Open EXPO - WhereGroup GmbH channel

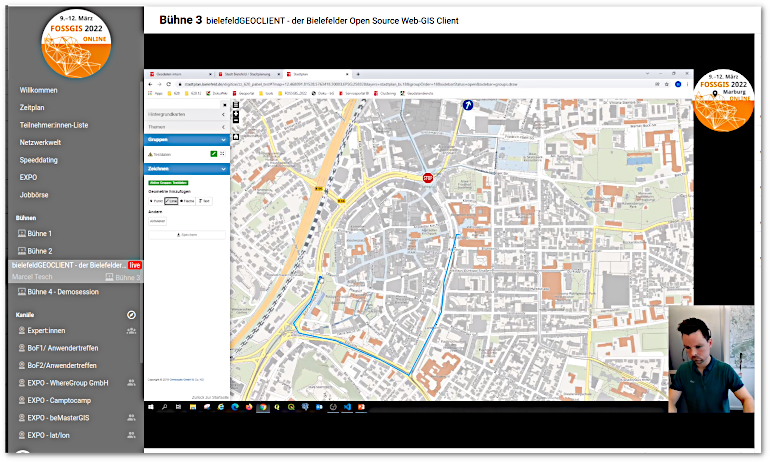click(x=63, y=383)
